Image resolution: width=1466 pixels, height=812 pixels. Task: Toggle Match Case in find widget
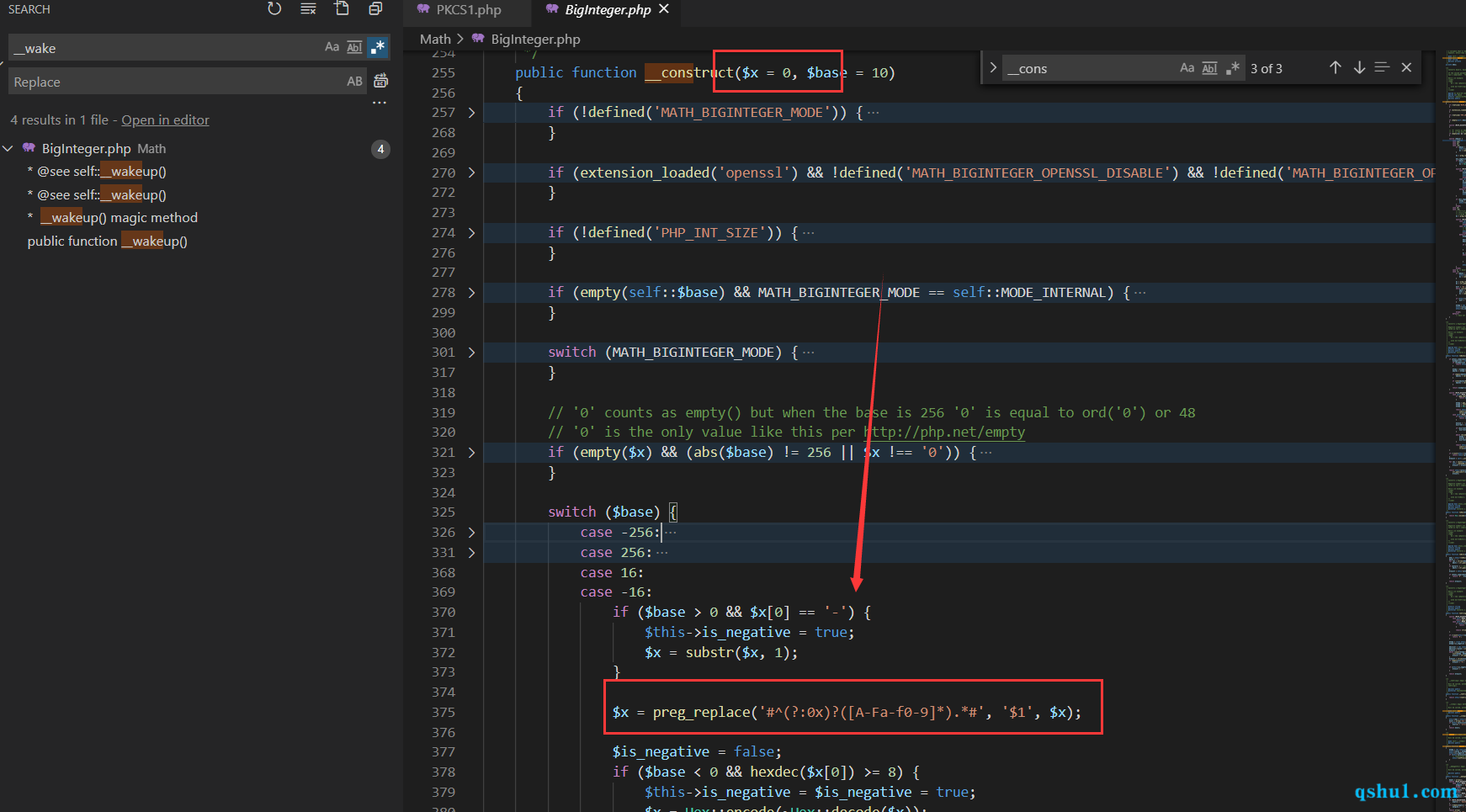1187,68
